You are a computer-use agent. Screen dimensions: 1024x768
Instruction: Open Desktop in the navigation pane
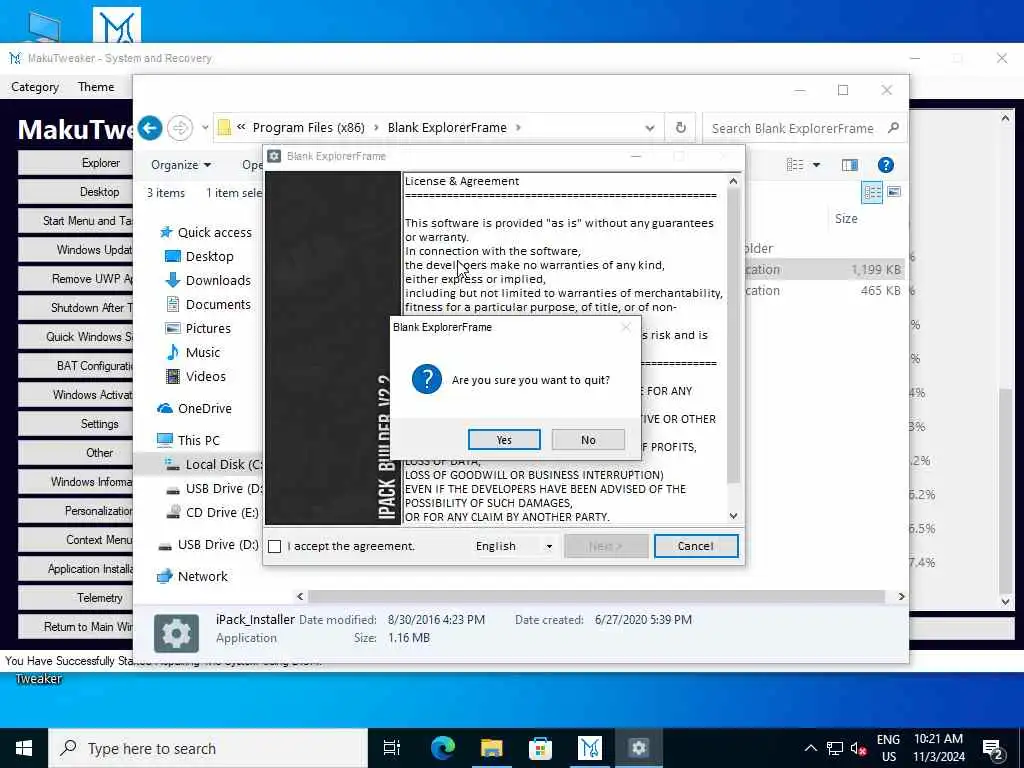click(209, 257)
